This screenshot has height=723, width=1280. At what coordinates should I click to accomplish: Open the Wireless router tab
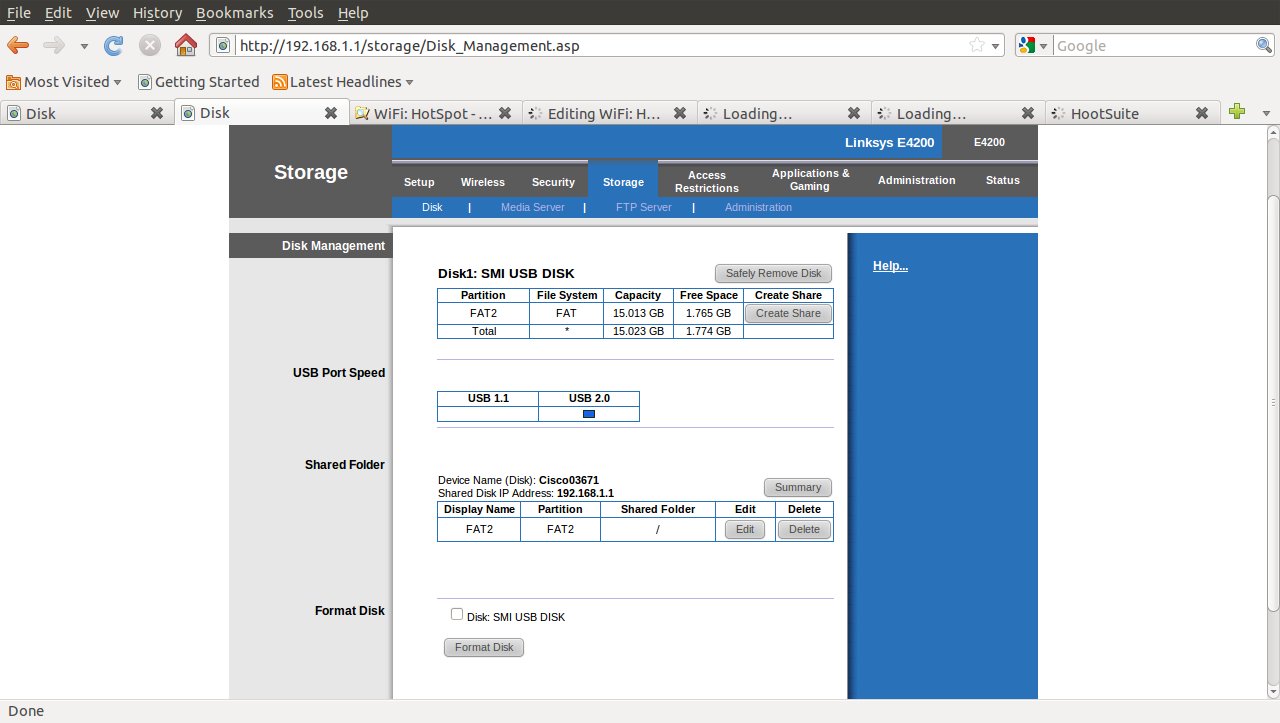[482, 182]
